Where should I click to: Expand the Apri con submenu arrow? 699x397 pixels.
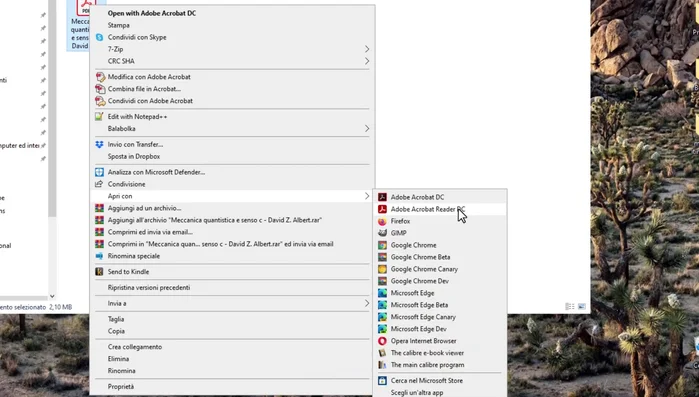[x=367, y=196]
